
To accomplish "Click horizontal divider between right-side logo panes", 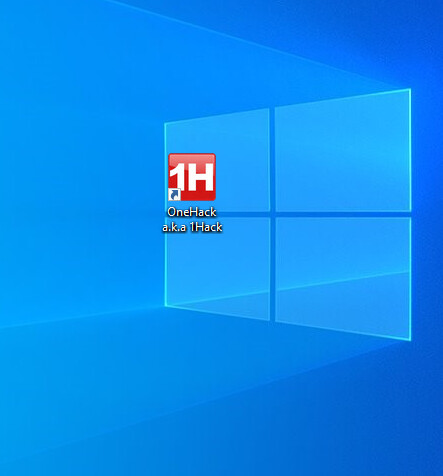I will coord(343,214).
